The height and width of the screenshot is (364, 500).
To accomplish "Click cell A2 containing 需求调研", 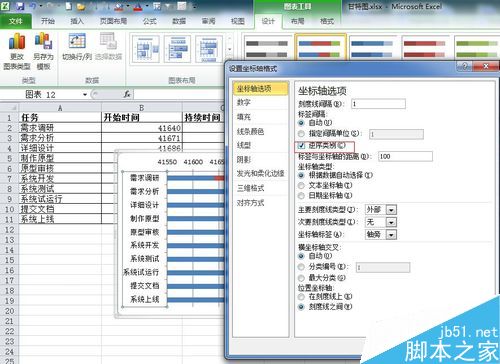I will click(x=60, y=128).
